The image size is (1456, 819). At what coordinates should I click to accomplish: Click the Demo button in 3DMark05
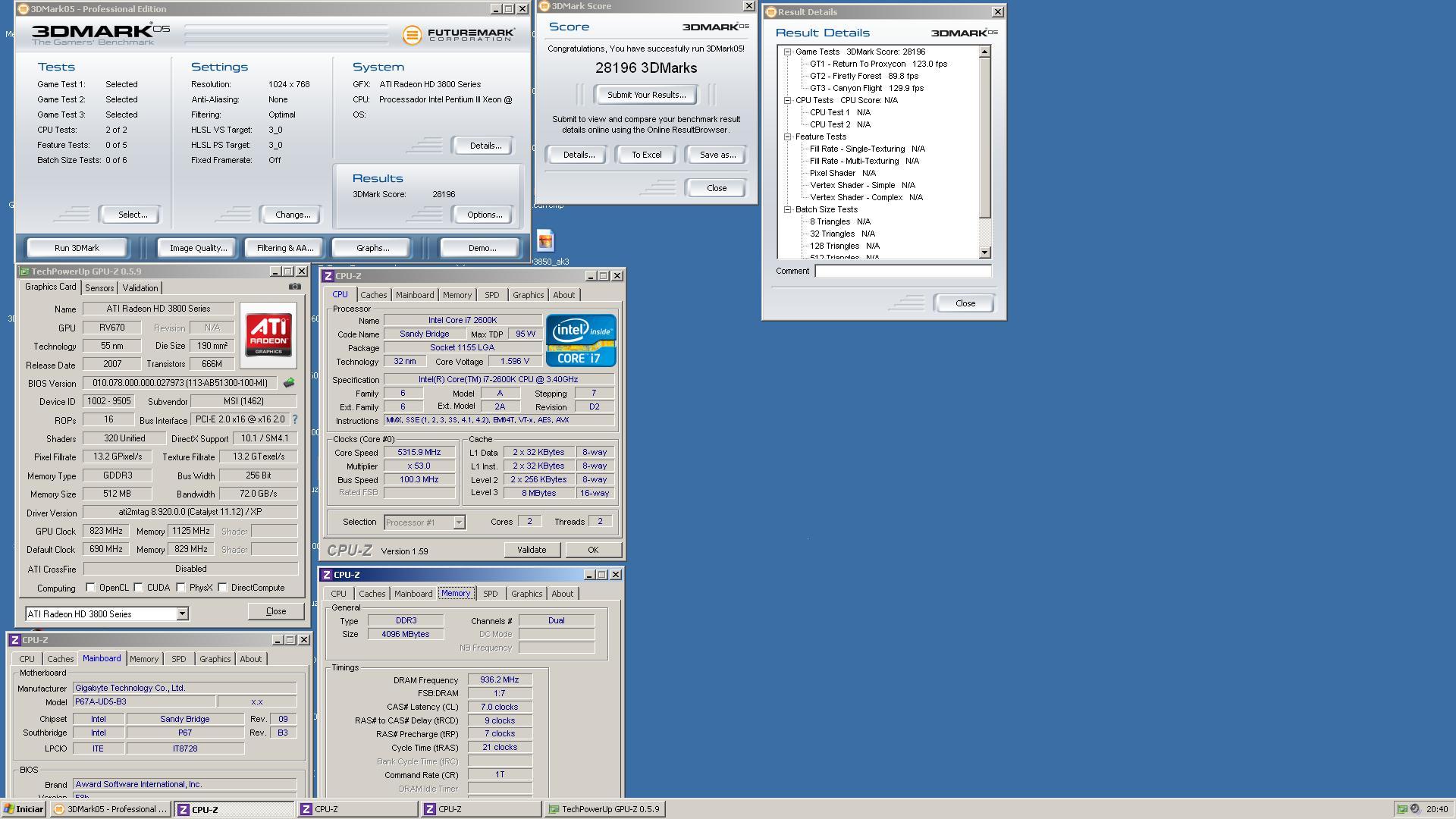[482, 248]
